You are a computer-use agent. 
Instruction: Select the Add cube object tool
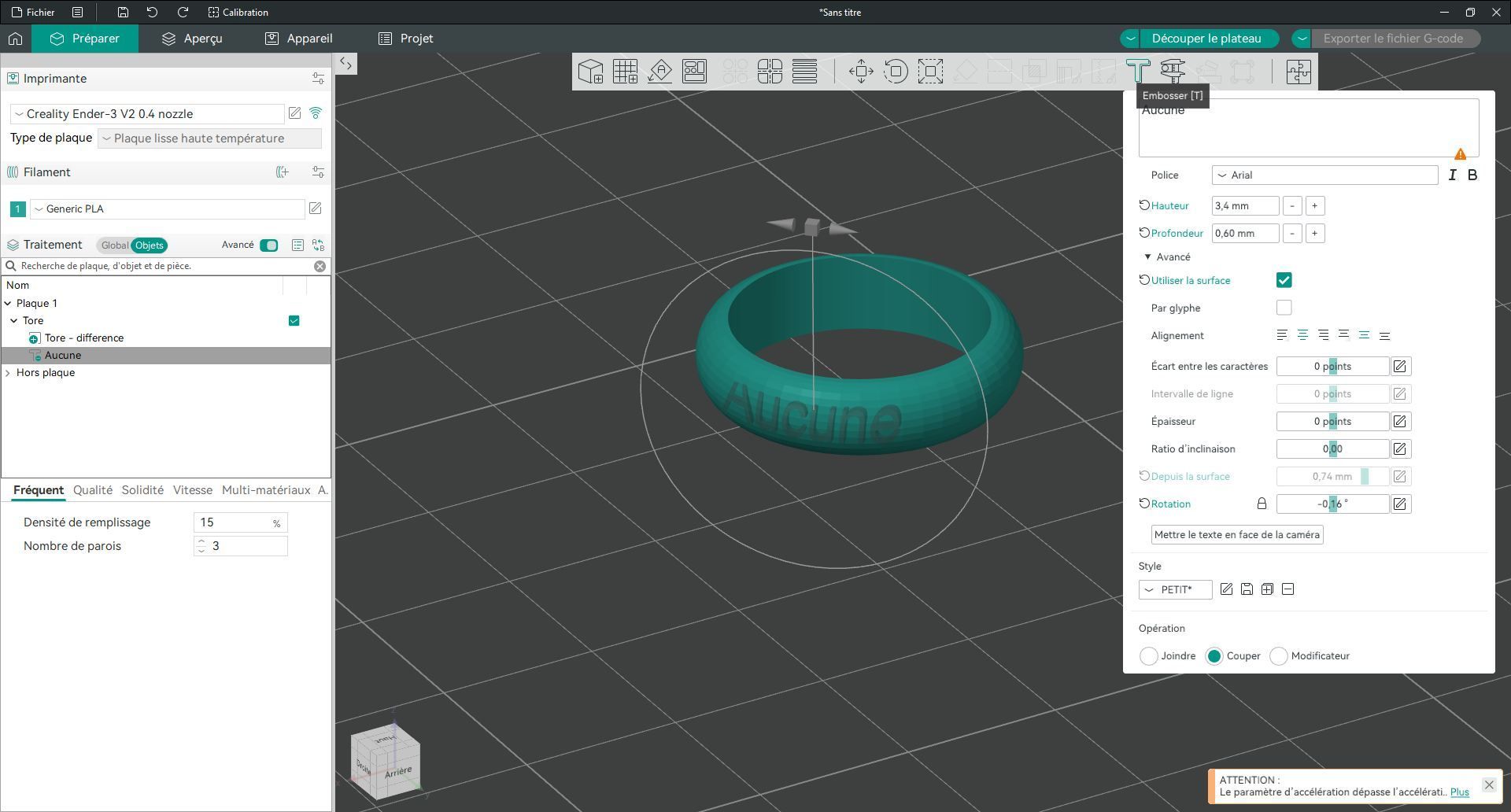[x=590, y=72]
